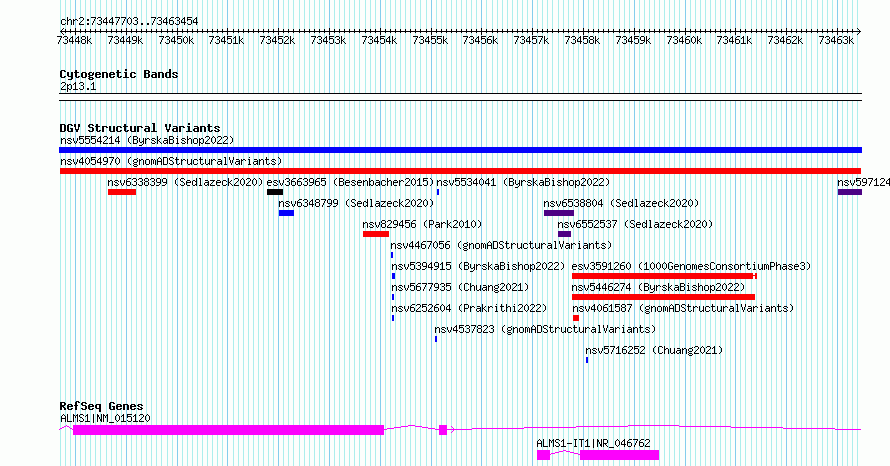This screenshot has height=466, width=890.
Task: Click the 73462k ruler tick label
Action: click(x=785, y=40)
